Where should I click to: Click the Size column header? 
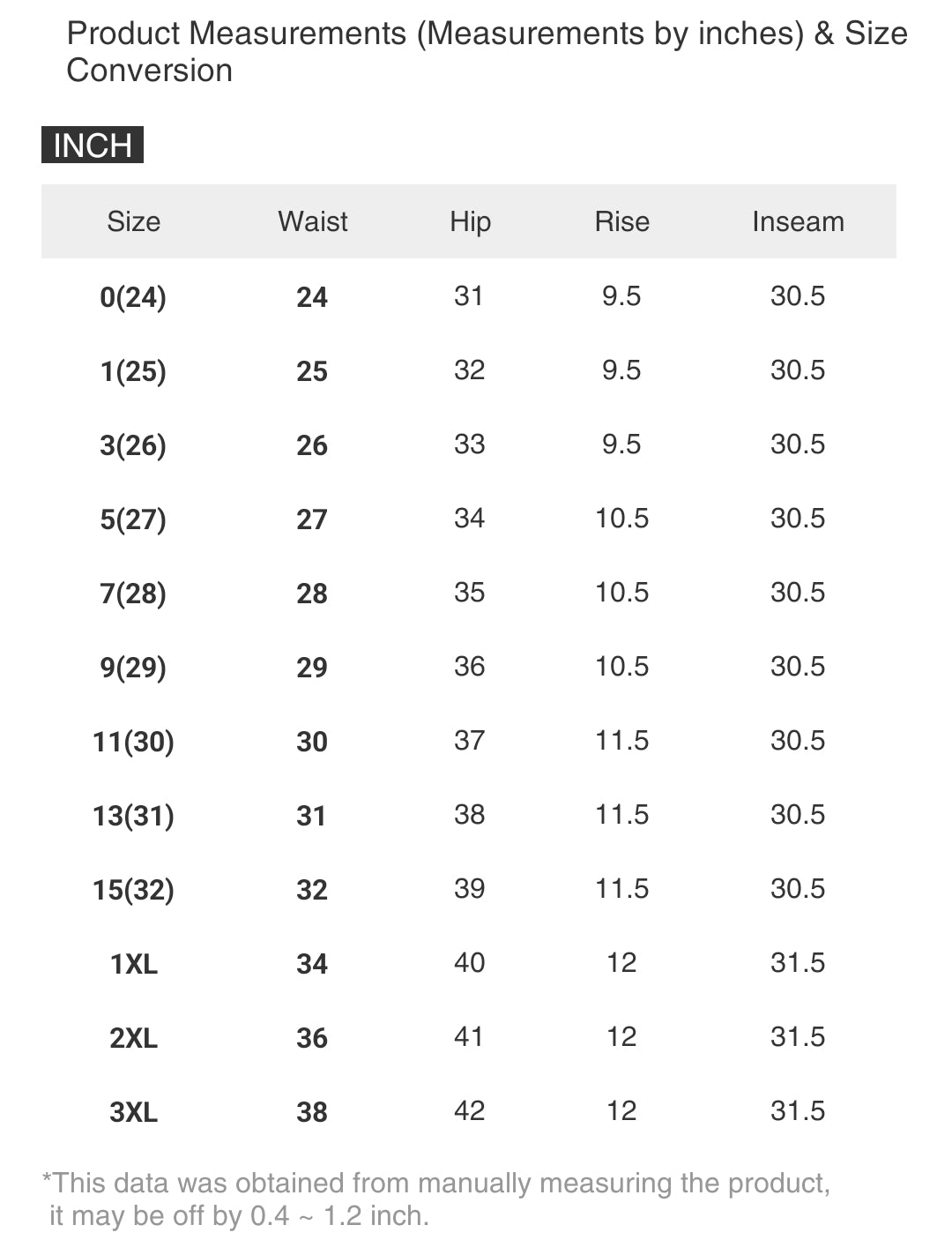(133, 221)
